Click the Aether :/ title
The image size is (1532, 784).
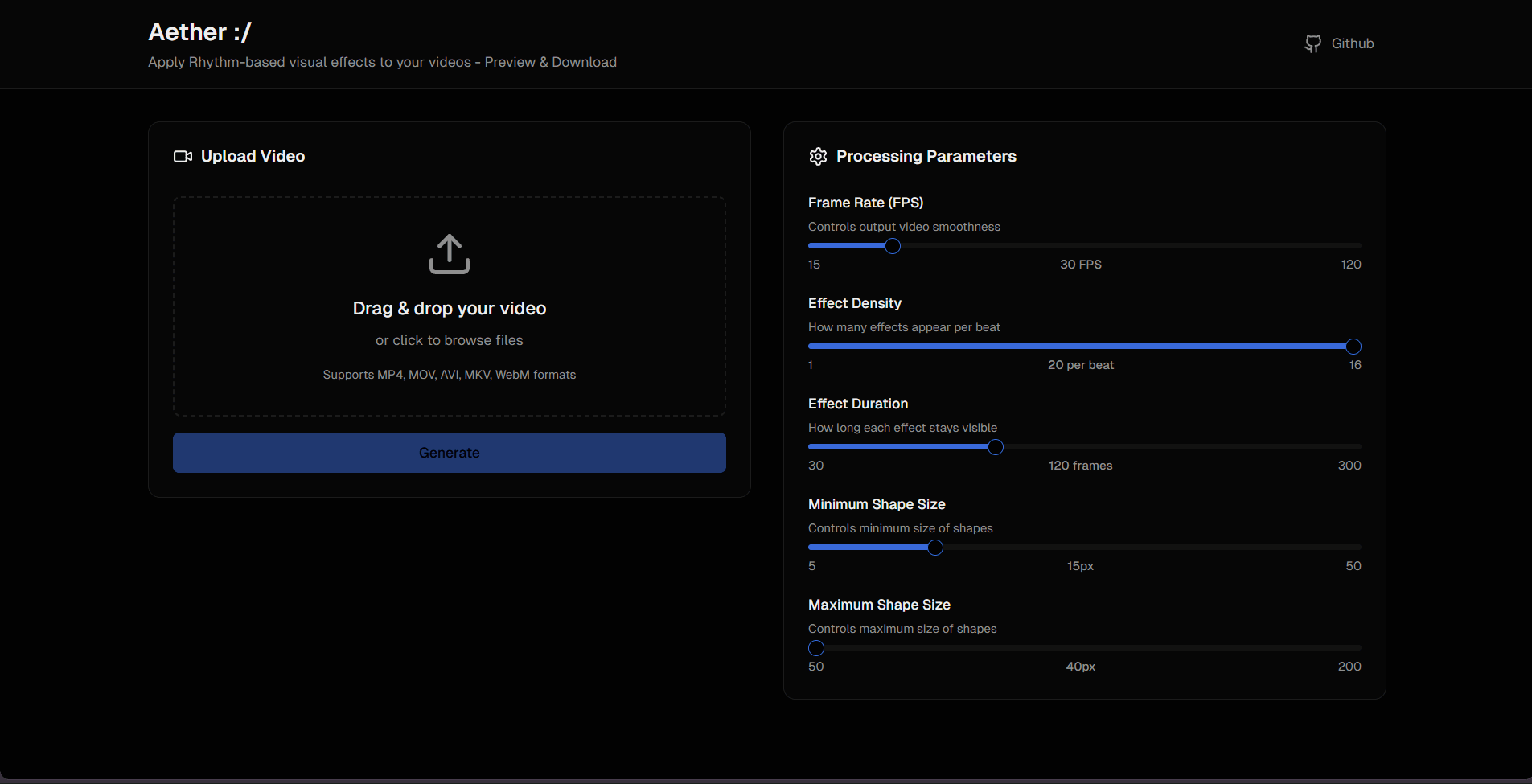pos(199,32)
